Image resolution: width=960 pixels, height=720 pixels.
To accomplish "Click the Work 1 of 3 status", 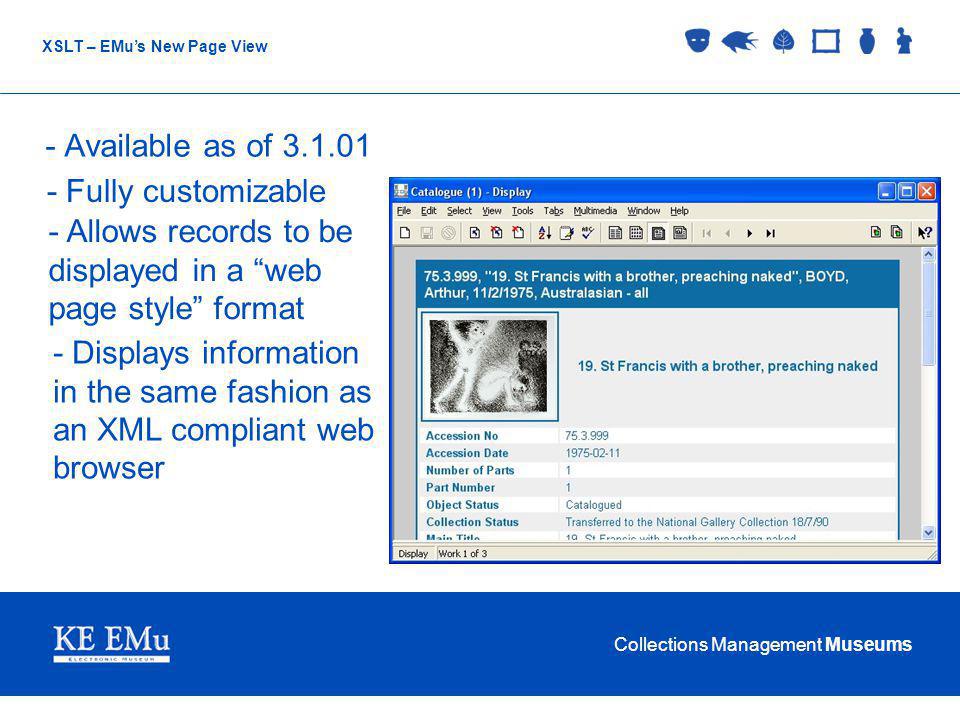I will coord(463,553).
